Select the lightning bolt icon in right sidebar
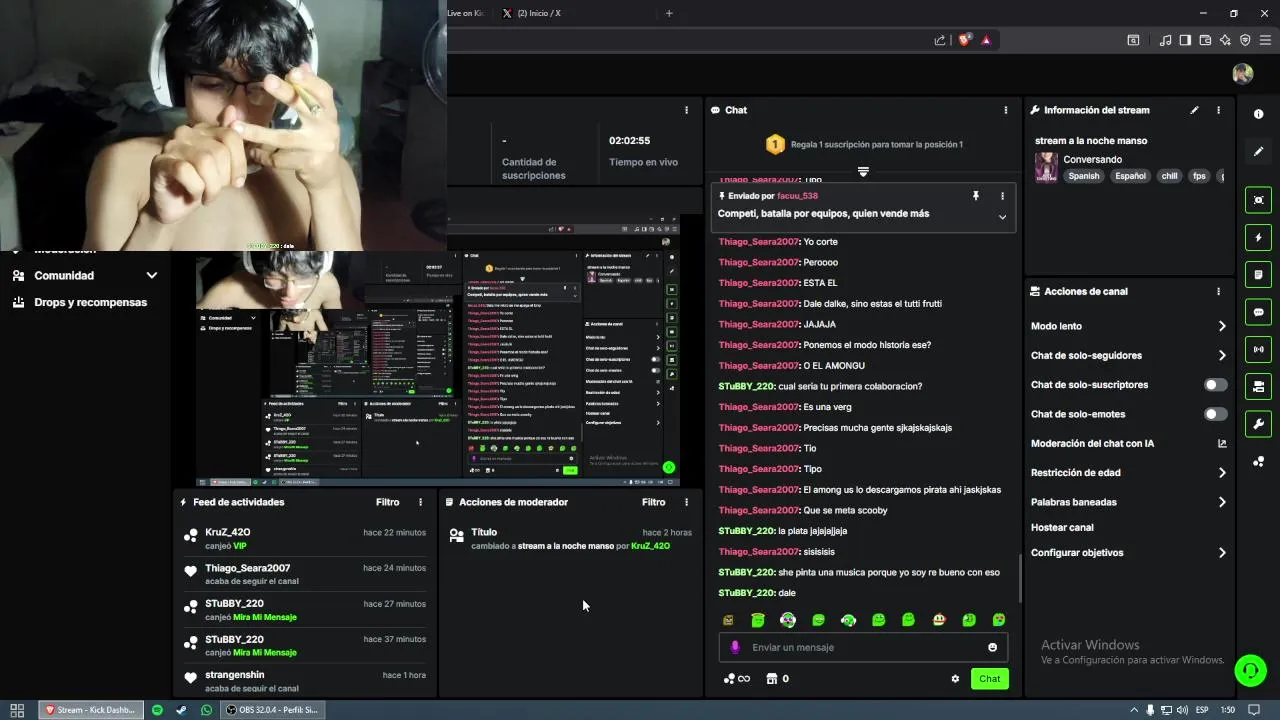This screenshot has width=1280, height=720. [x=1258, y=237]
